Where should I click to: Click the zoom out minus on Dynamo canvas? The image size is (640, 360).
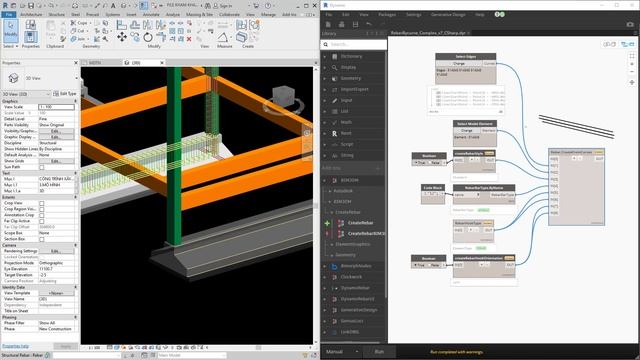[632, 72]
